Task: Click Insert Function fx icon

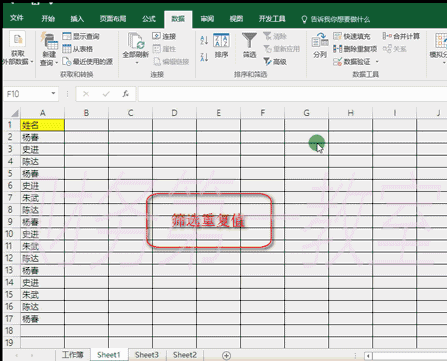Action: pos(125,94)
